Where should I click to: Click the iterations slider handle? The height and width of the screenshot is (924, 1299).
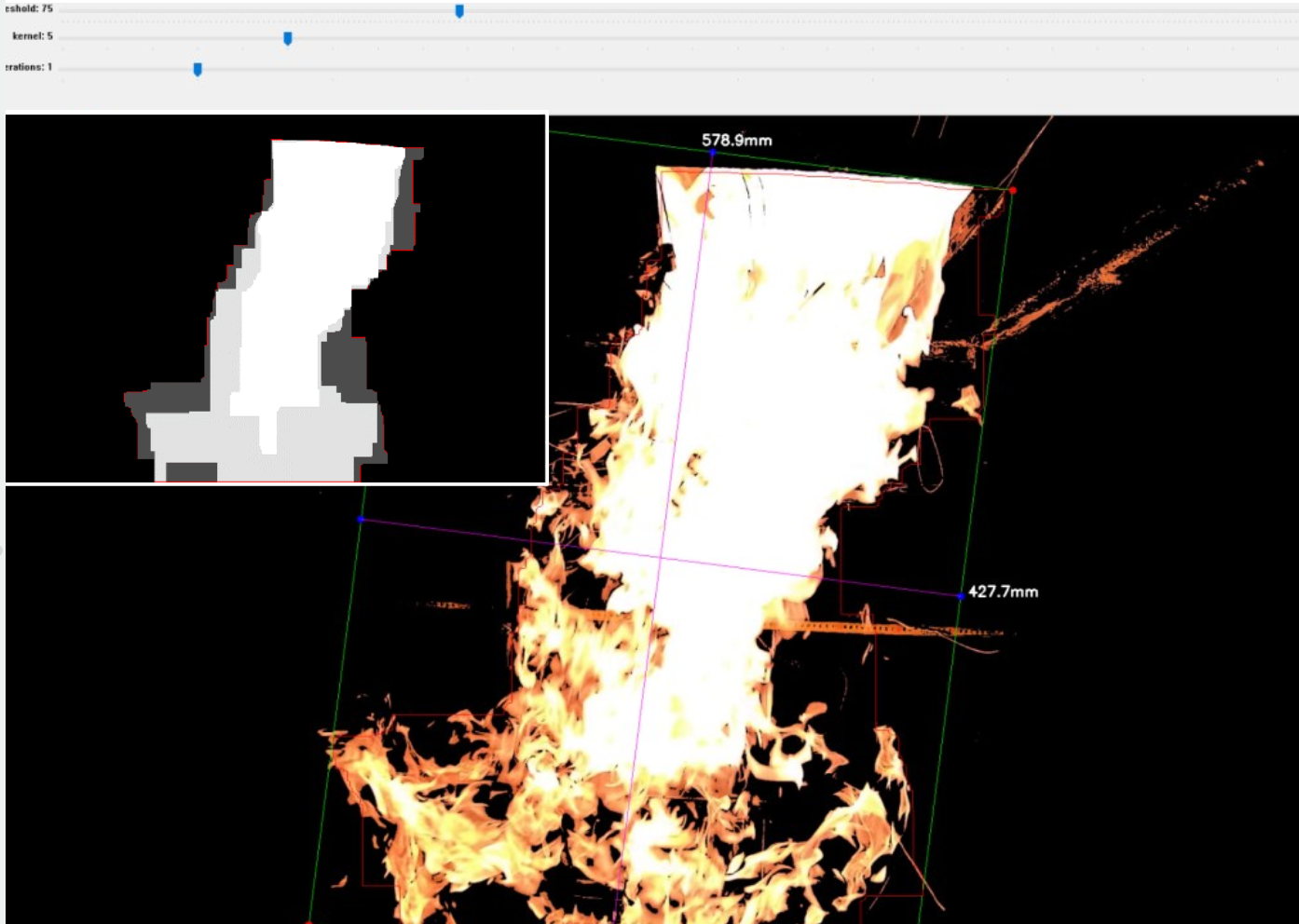tap(198, 69)
